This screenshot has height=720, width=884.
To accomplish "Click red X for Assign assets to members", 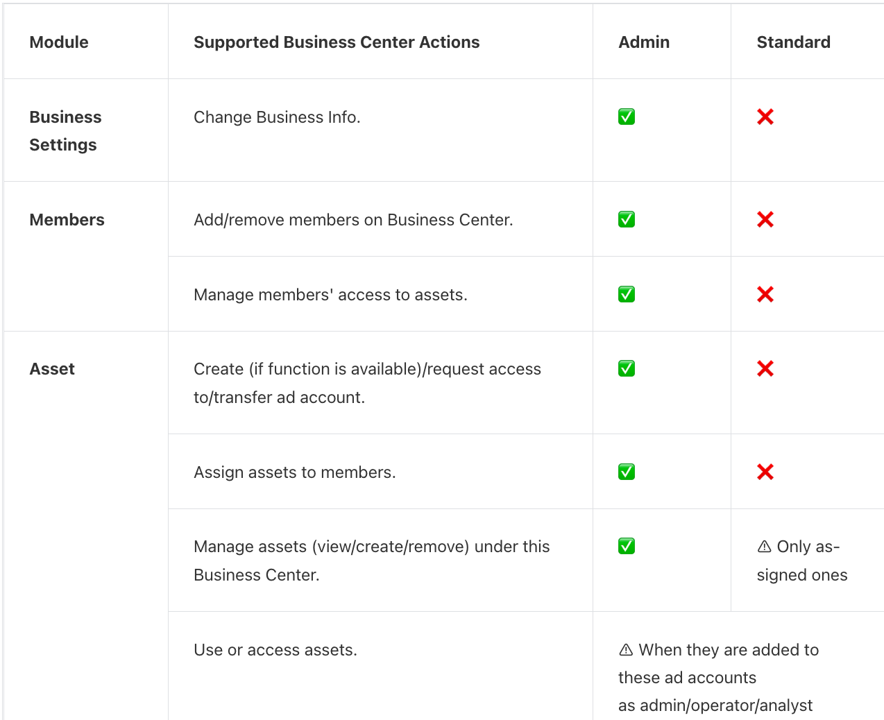I will (x=765, y=472).
